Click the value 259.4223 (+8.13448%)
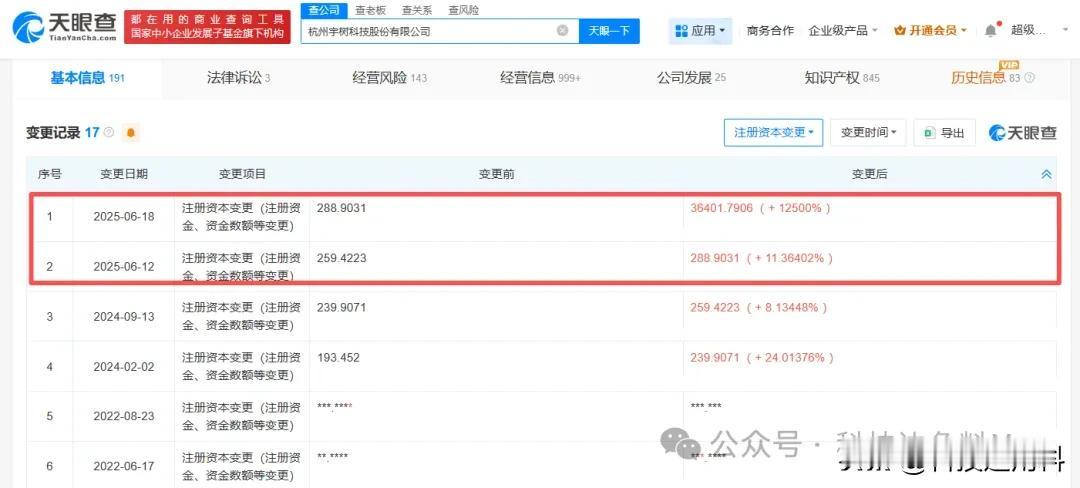 click(758, 308)
